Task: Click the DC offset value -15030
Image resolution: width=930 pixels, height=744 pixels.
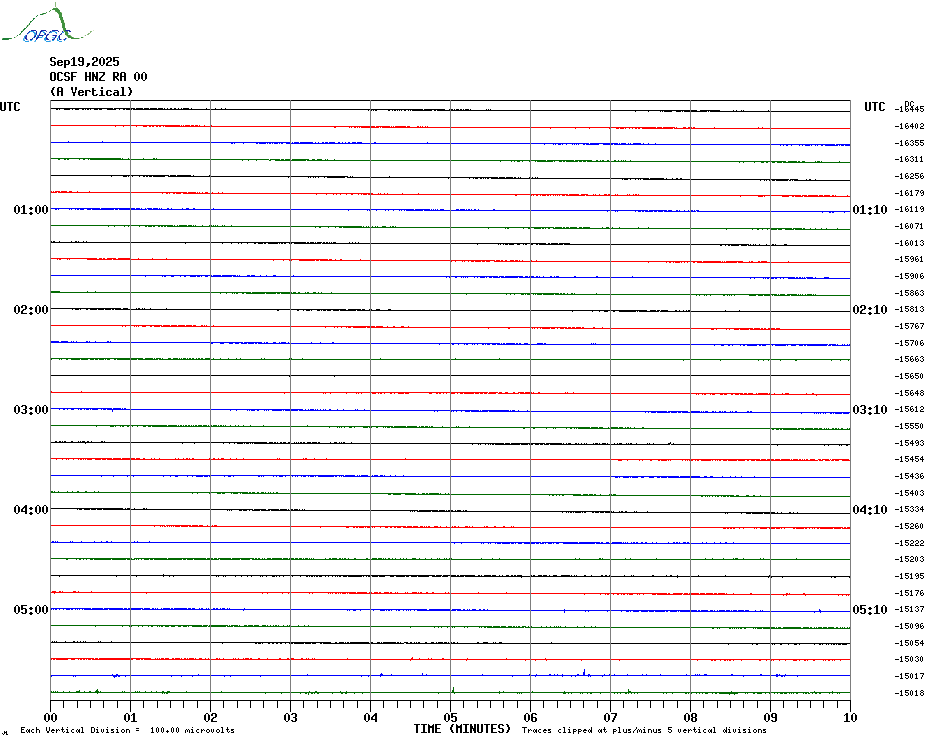Action: 909,659
